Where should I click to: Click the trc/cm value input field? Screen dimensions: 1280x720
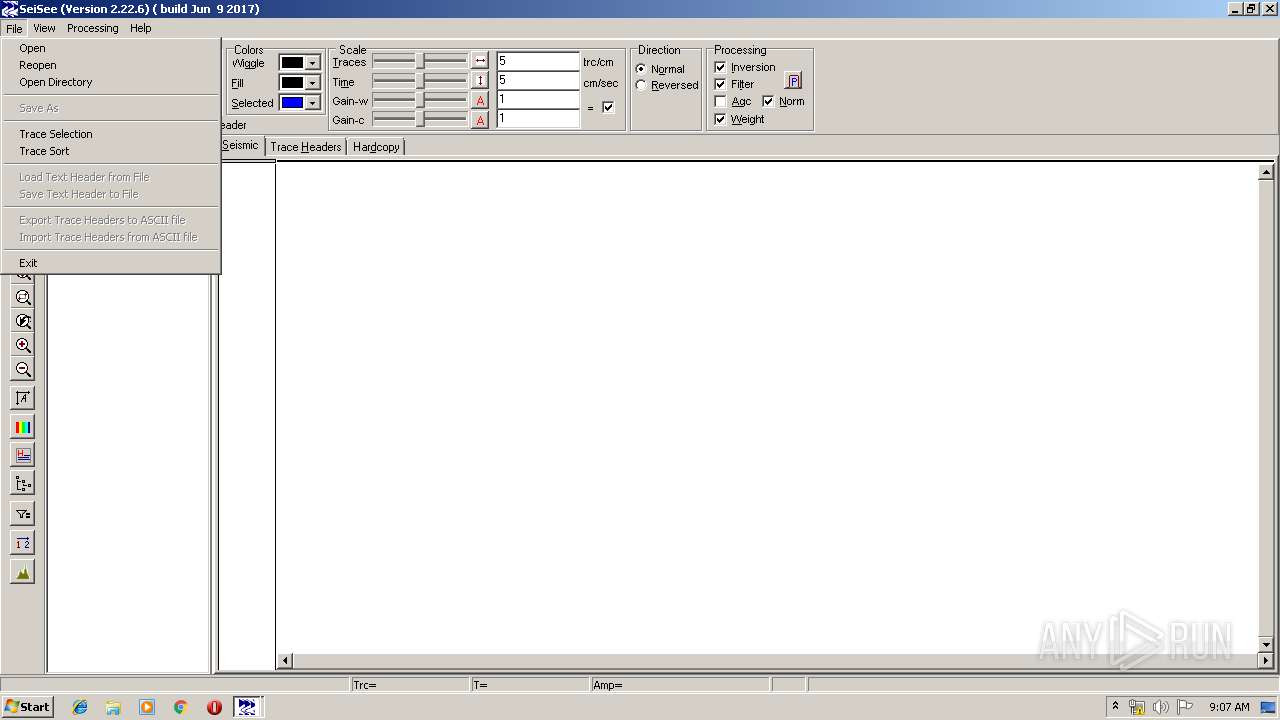coord(538,61)
